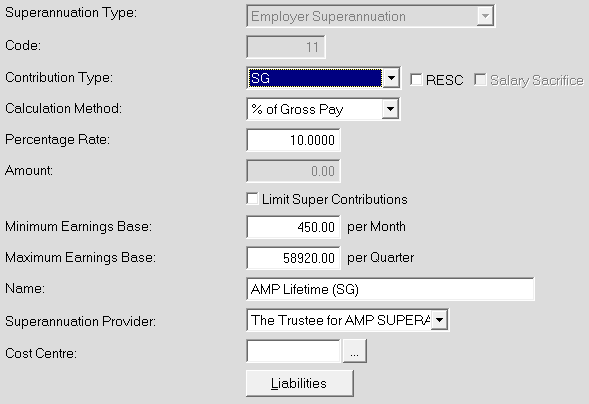
Task: Open the Superannuation Provider dropdown arrow
Action: point(439,320)
